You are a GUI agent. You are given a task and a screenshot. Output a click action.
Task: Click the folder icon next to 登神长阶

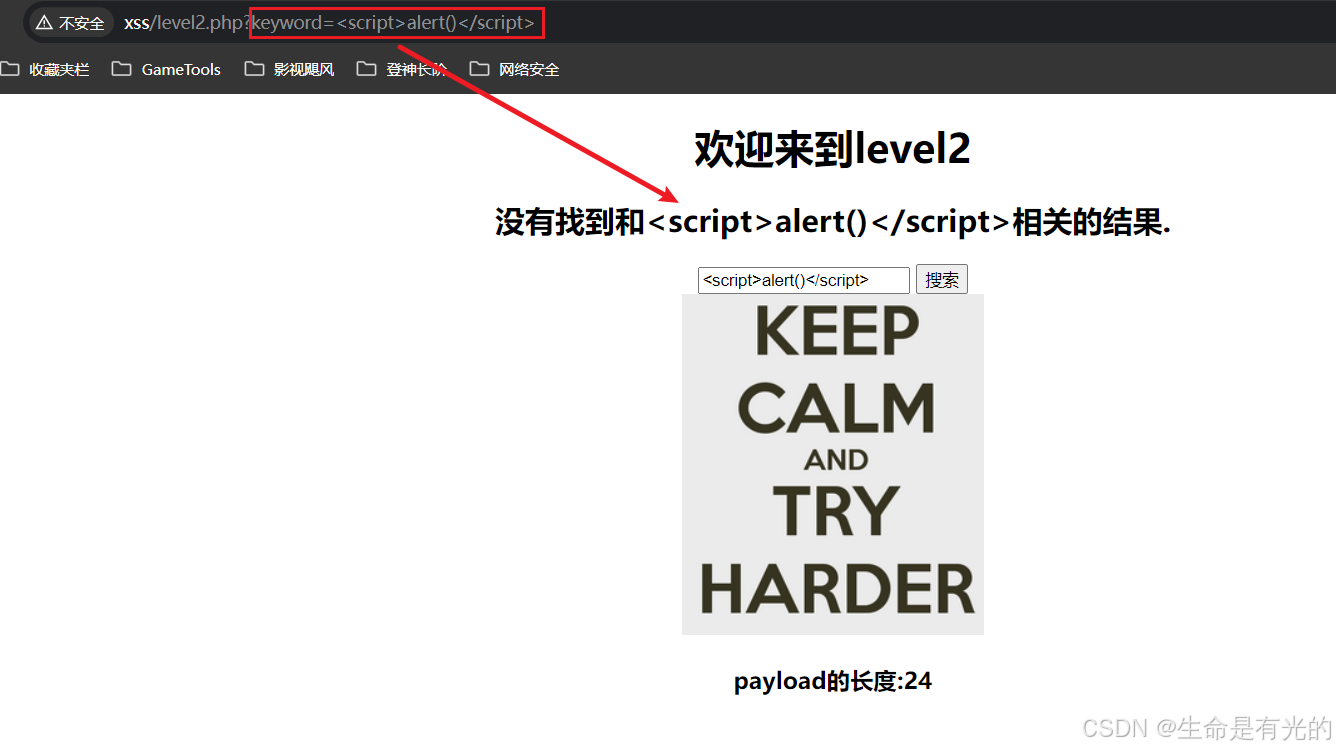(x=367, y=68)
